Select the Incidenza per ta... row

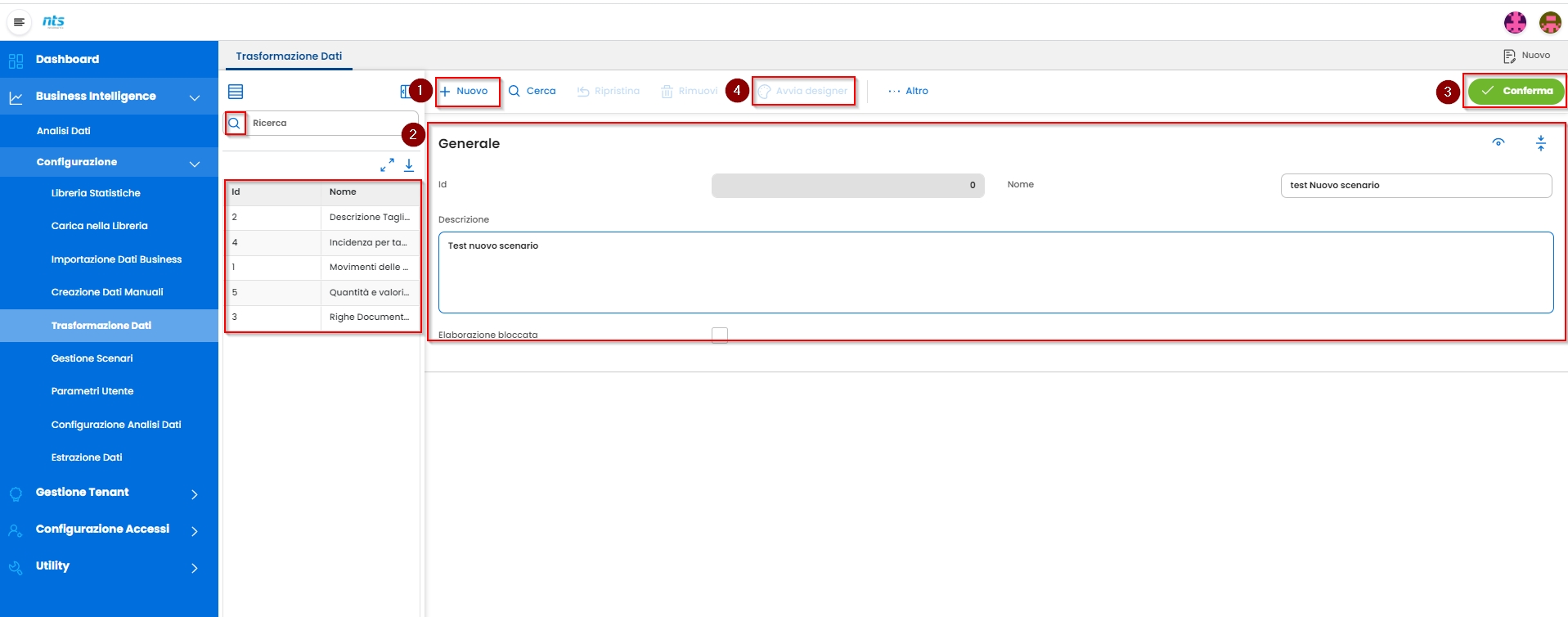coord(323,243)
